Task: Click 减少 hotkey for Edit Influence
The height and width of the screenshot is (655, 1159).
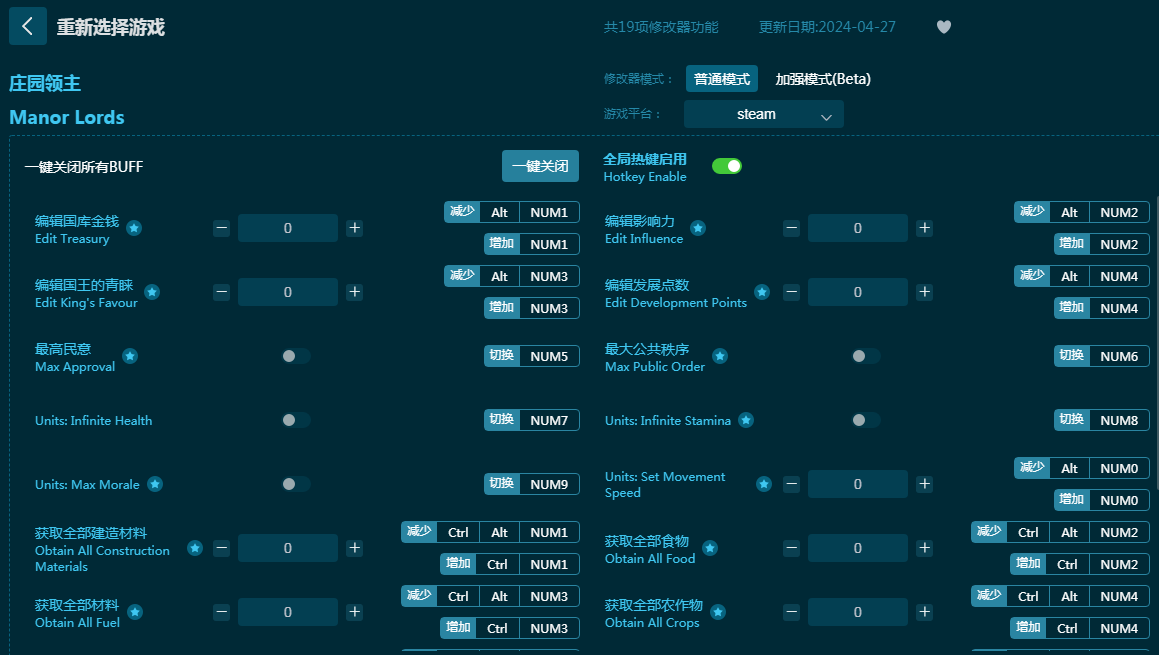Action: (x=1032, y=212)
